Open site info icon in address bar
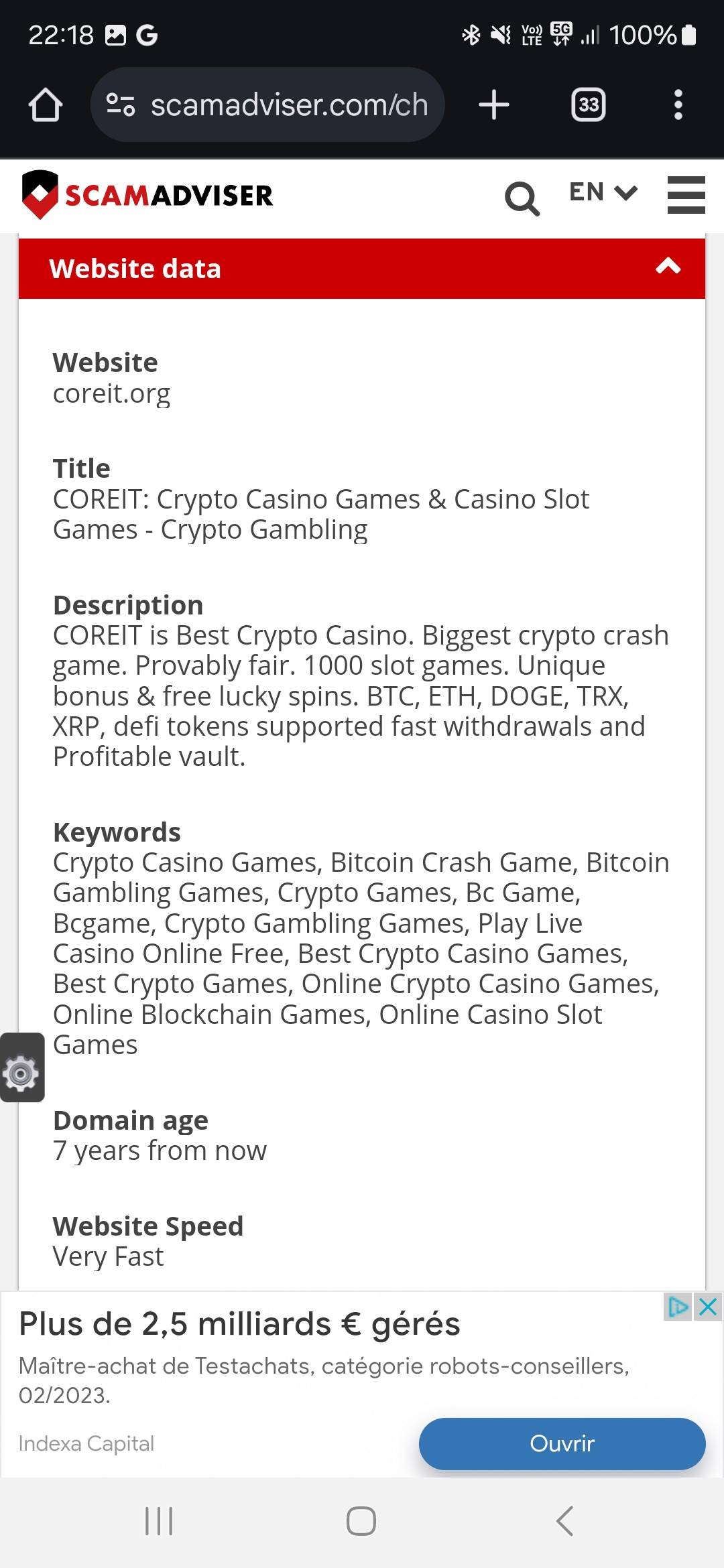 (121, 105)
